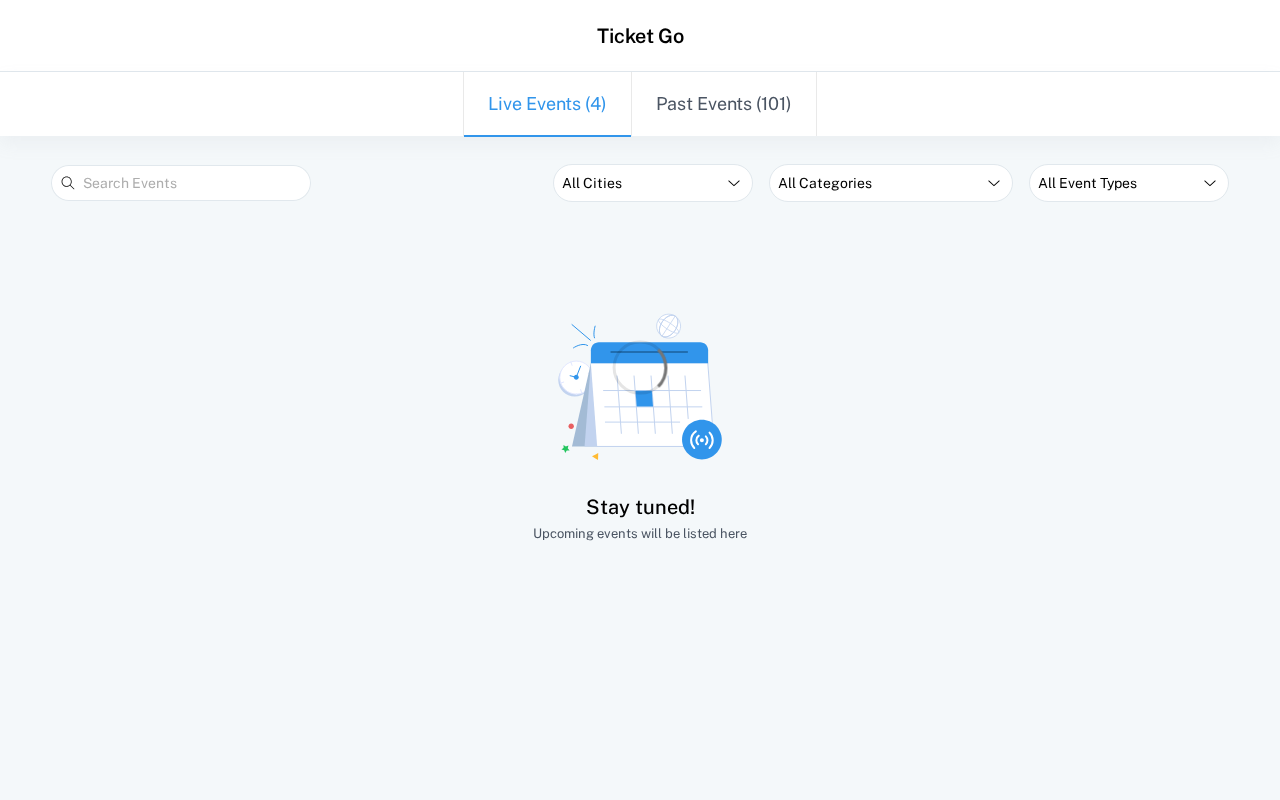Click the chevron arrow in All Categories
Image resolution: width=1280 pixels, height=800 pixels.
[x=994, y=183]
